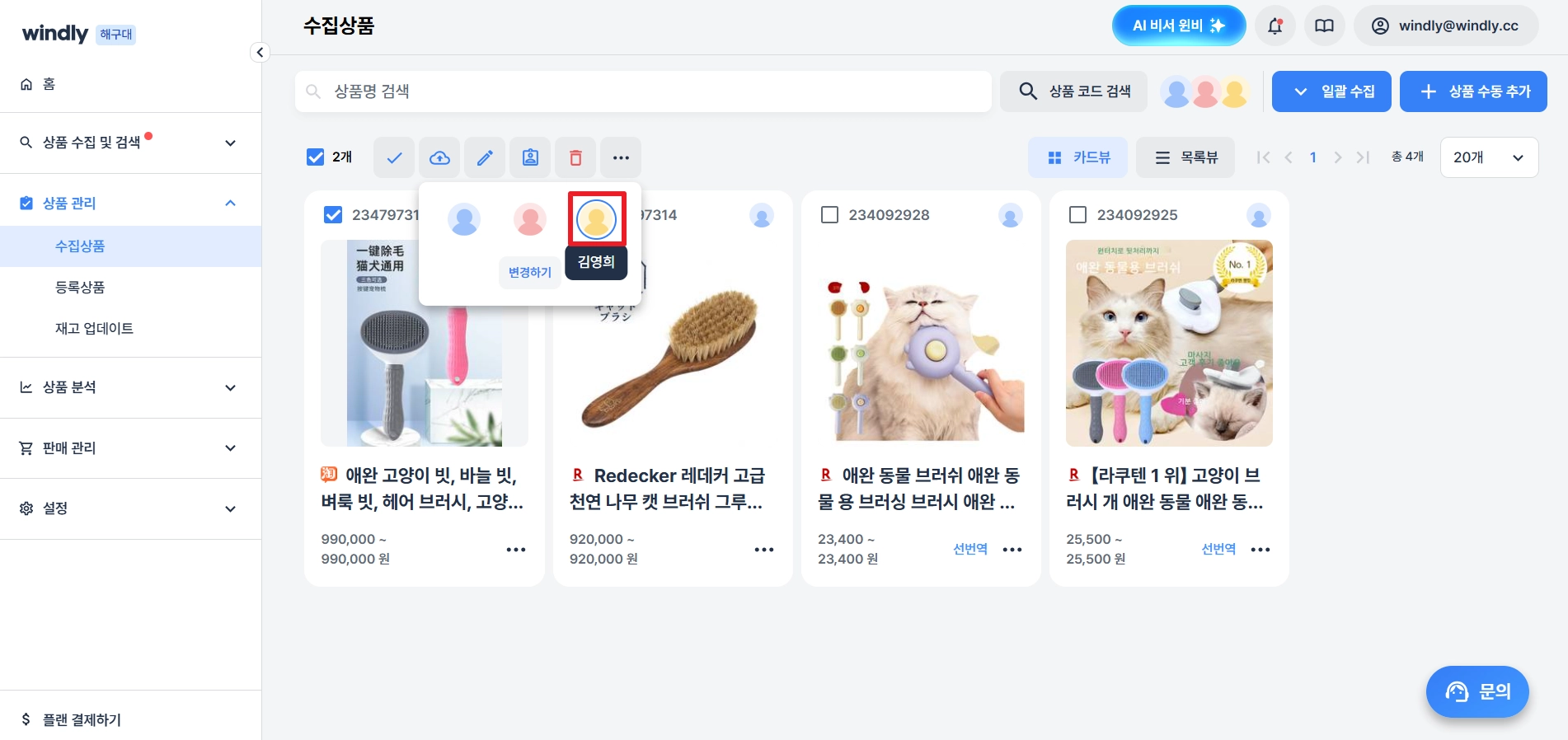This screenshot has width=1568, height=740.
Task: Select the yellow 김영희 avatar in popup
Action: 596,219
